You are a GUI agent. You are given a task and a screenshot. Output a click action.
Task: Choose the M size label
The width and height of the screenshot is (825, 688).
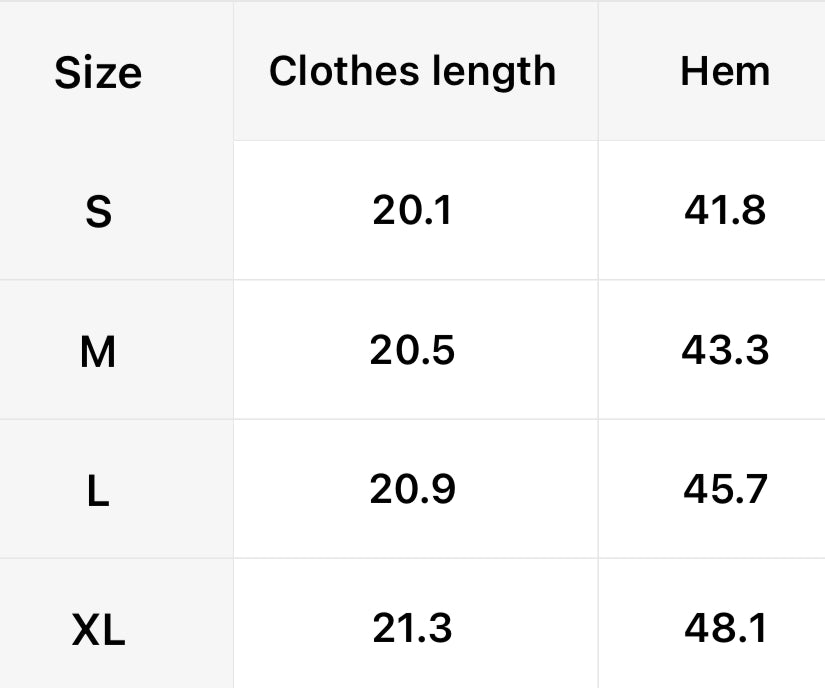pos(98,351)
